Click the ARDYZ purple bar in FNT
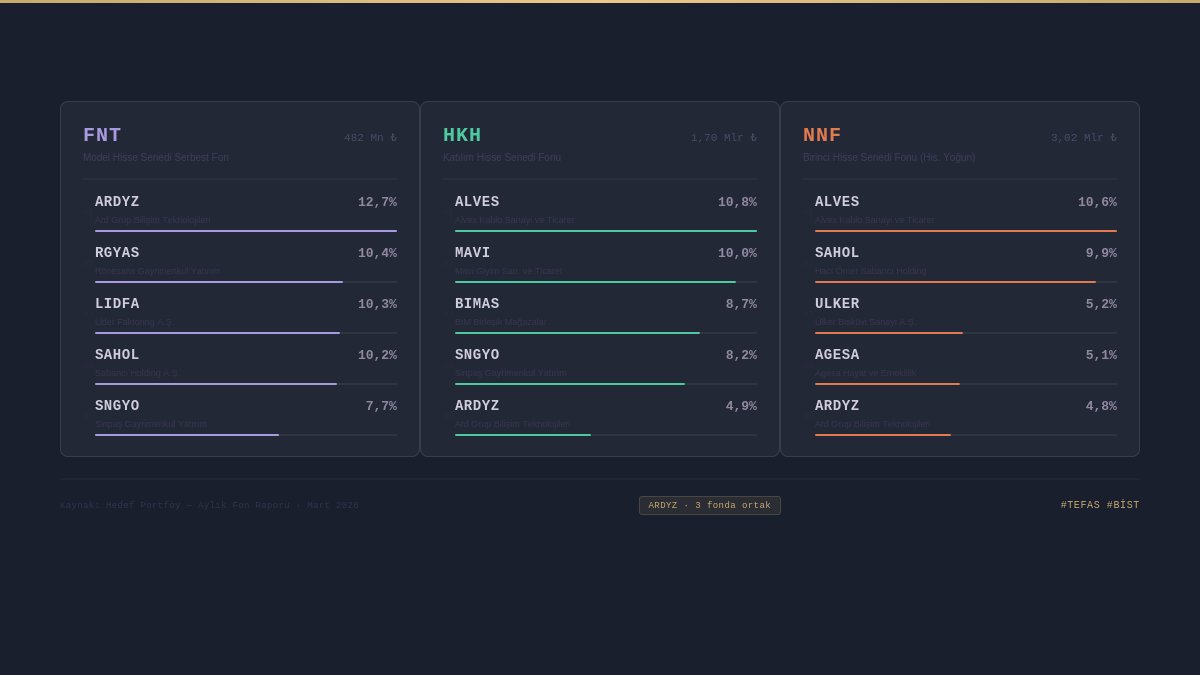1200x675 pixels. (246, 231)
